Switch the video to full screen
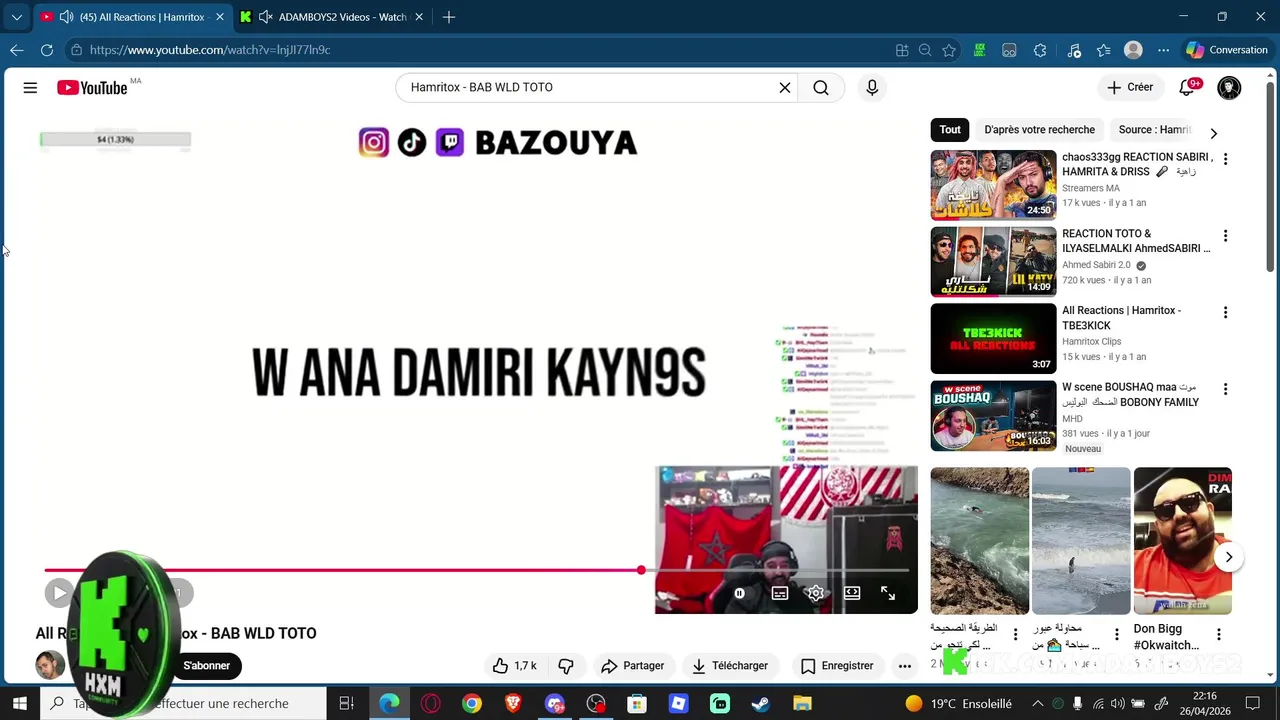Screen dimensions: 1280x720 888,593
